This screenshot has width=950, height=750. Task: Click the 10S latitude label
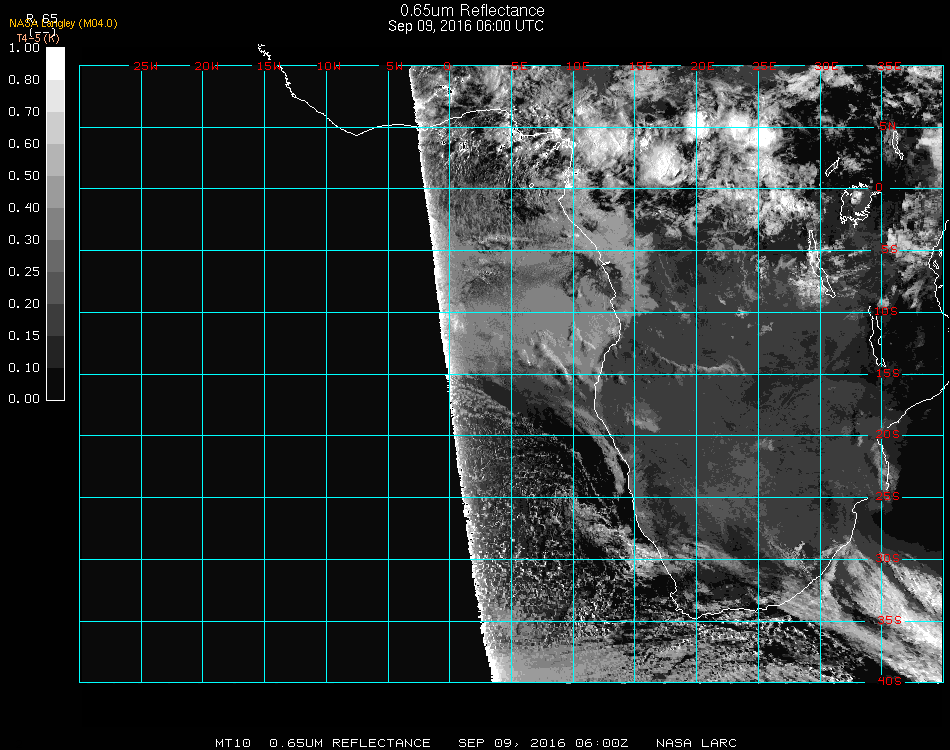(886, 311)
